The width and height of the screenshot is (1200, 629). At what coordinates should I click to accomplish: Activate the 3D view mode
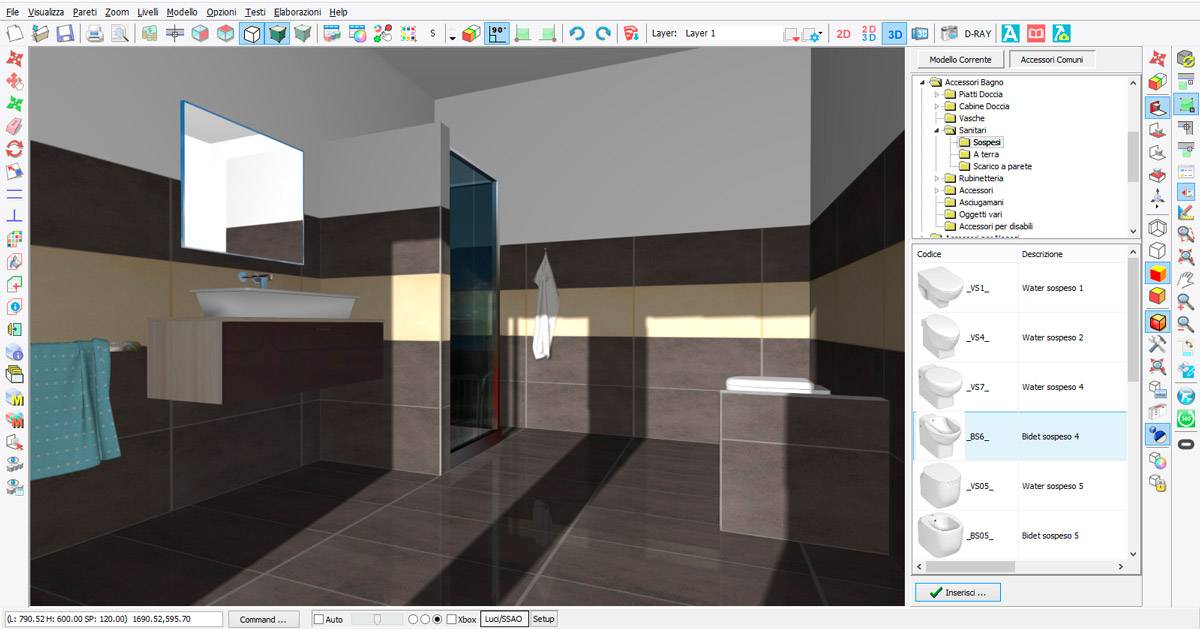pyautogui.click(x=895, y=33)
